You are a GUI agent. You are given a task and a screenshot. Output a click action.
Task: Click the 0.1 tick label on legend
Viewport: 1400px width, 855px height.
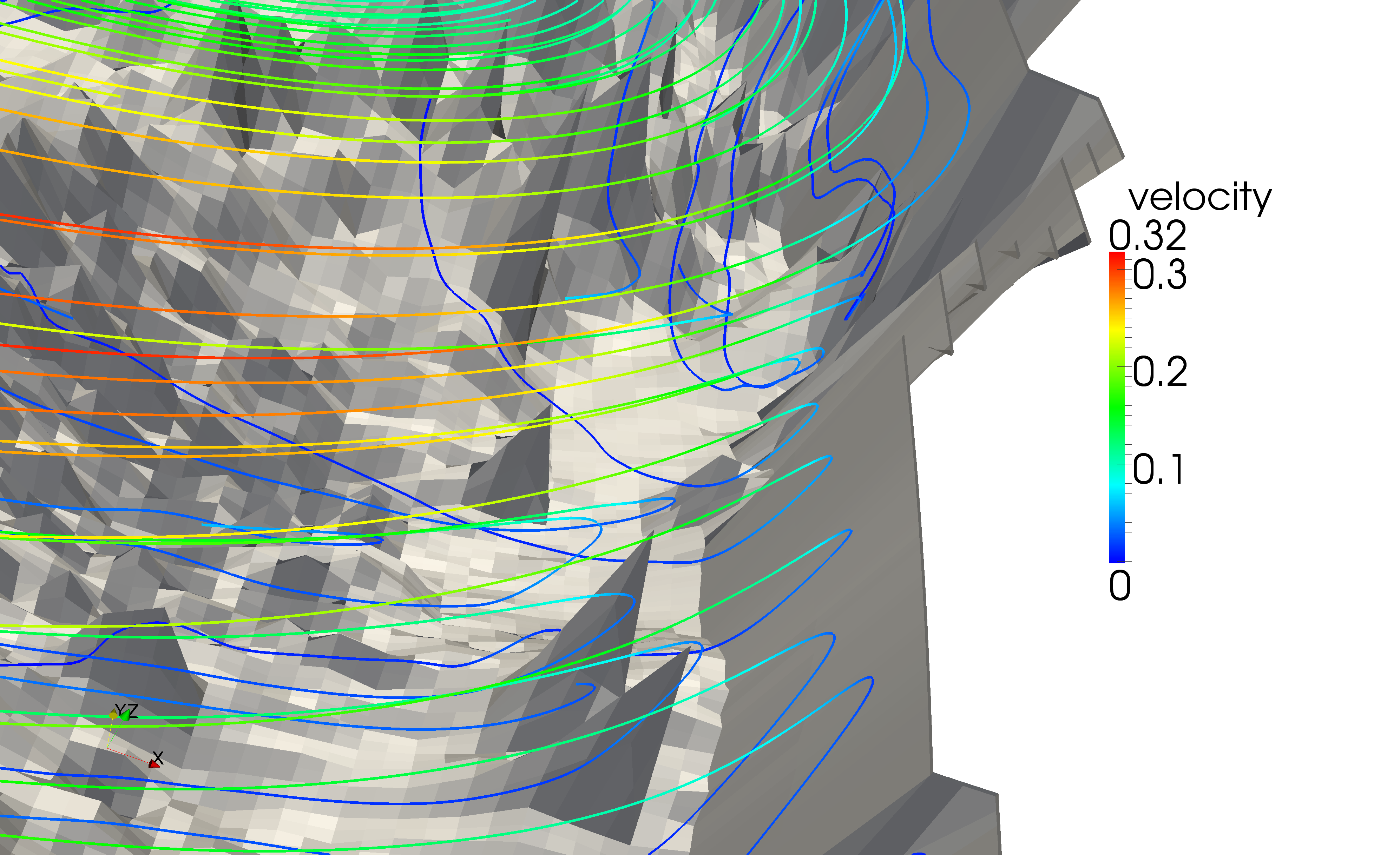click(1158, 470)
